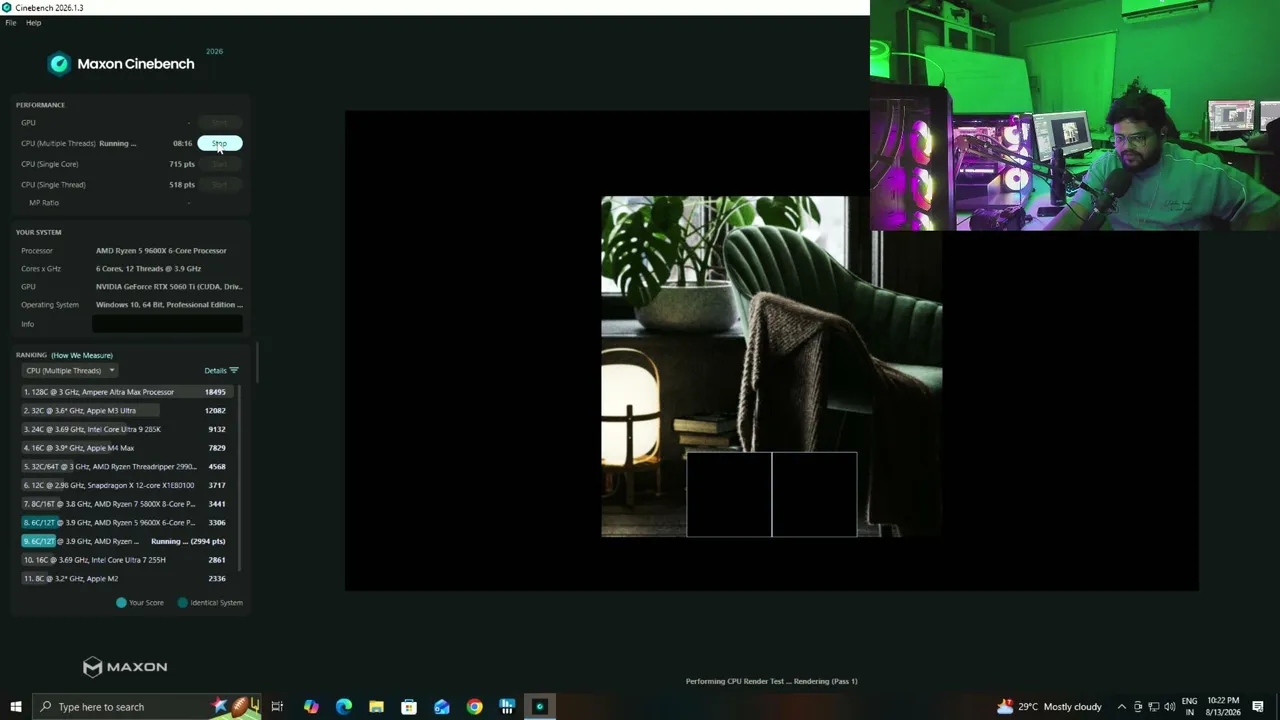Select the Snapdragon X 12-core ranking row
This screenshot has width=1280, height=720.
[x=129, y=485]
